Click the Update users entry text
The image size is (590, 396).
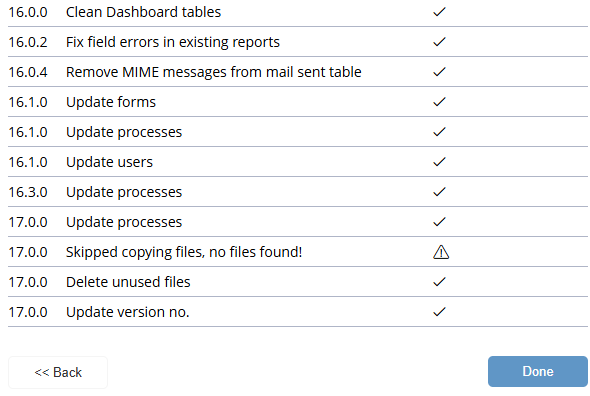pyautogui.click(x=109, y=162)
